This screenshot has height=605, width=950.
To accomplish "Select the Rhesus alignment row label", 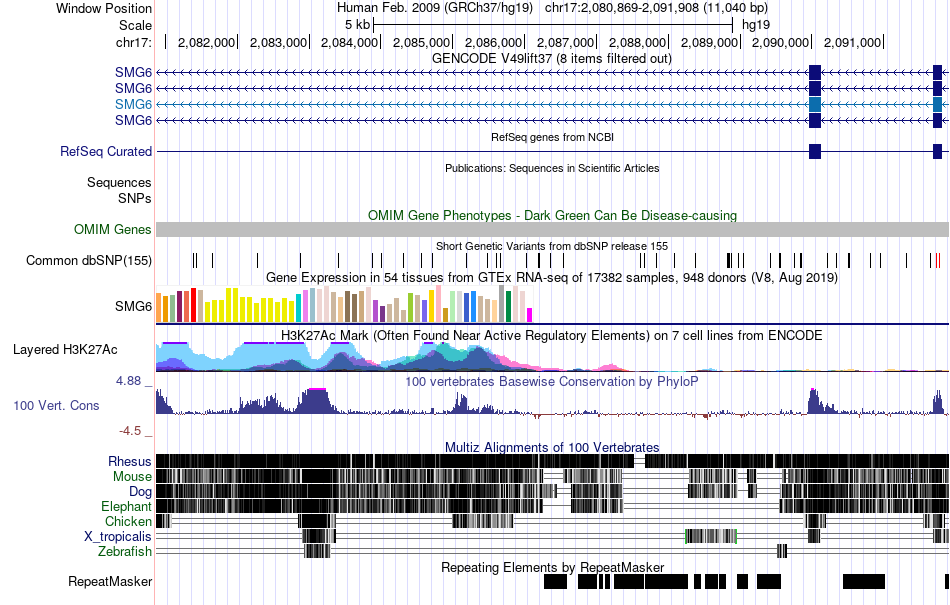I will 130,461.
